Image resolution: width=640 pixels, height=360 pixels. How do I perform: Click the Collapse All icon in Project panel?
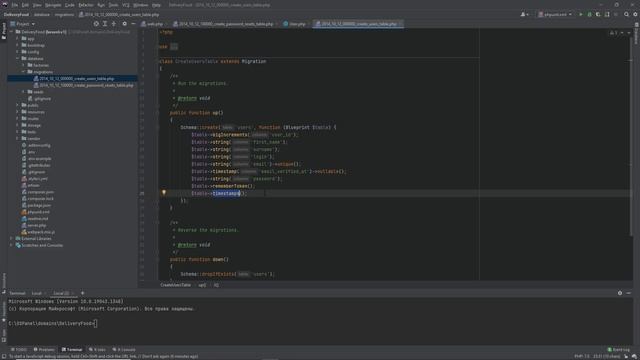click(114, 24)
